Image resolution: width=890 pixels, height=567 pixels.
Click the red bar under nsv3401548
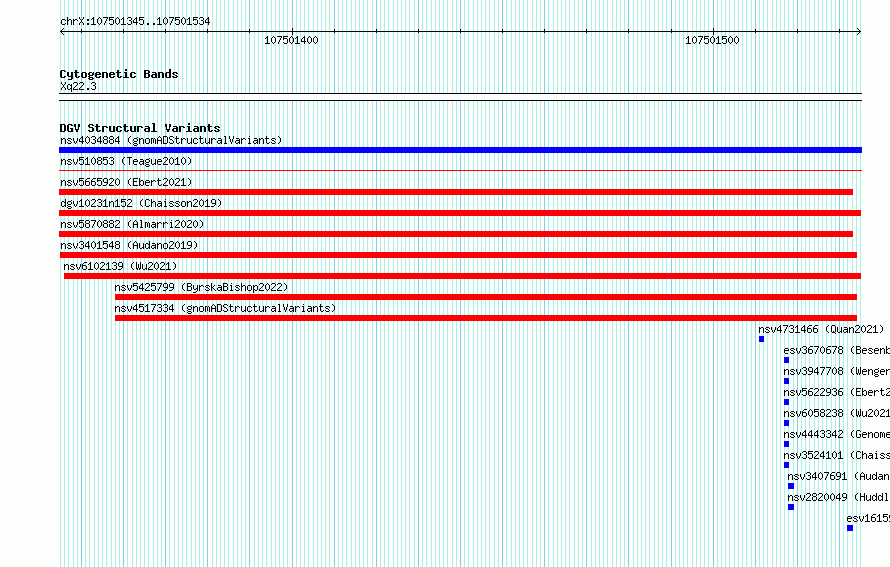(458, 255)
